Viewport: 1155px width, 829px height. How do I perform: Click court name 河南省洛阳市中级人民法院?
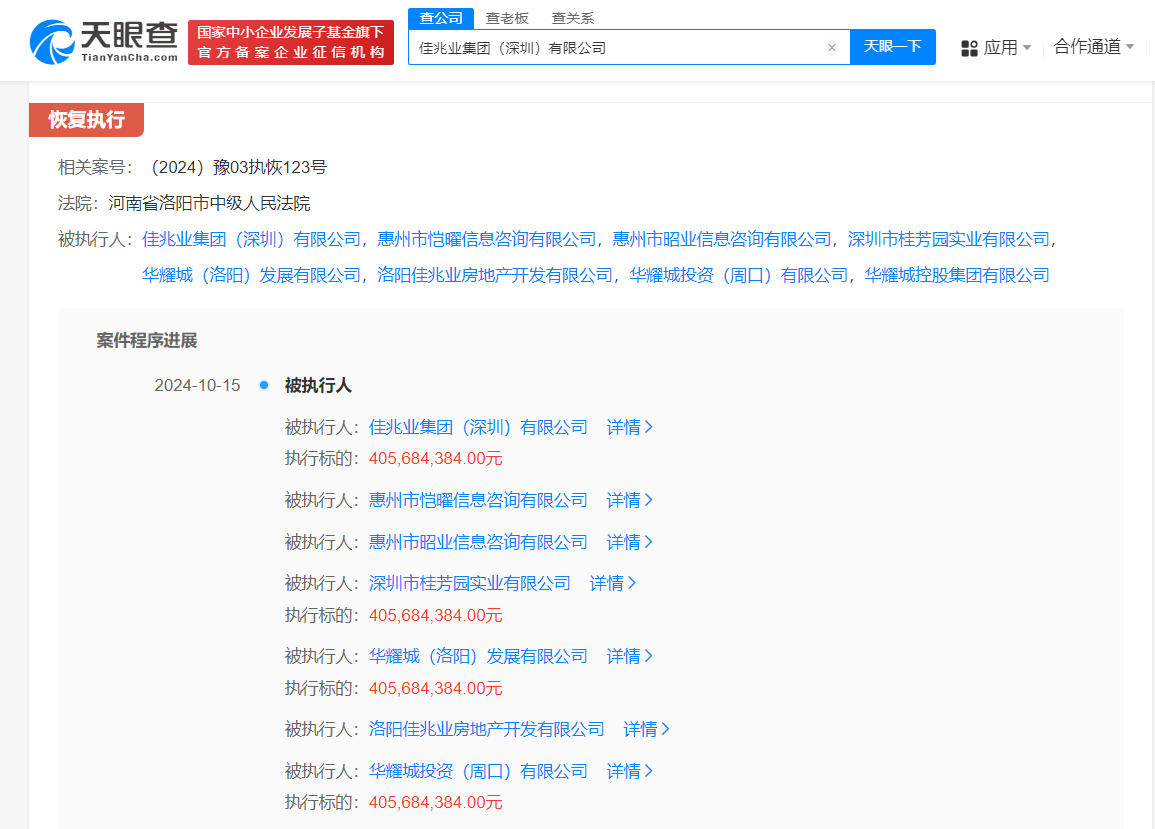pos(209,203)
